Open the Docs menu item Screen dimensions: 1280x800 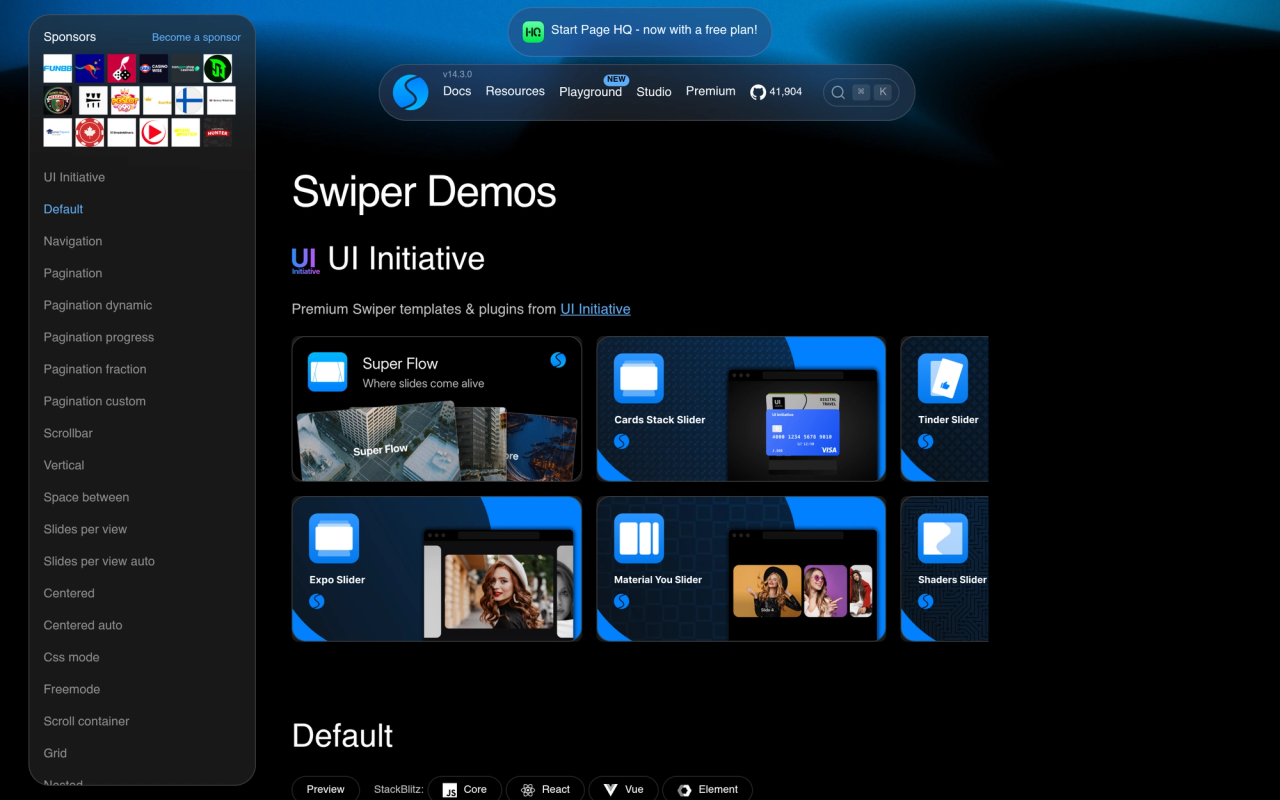[457, 91]
